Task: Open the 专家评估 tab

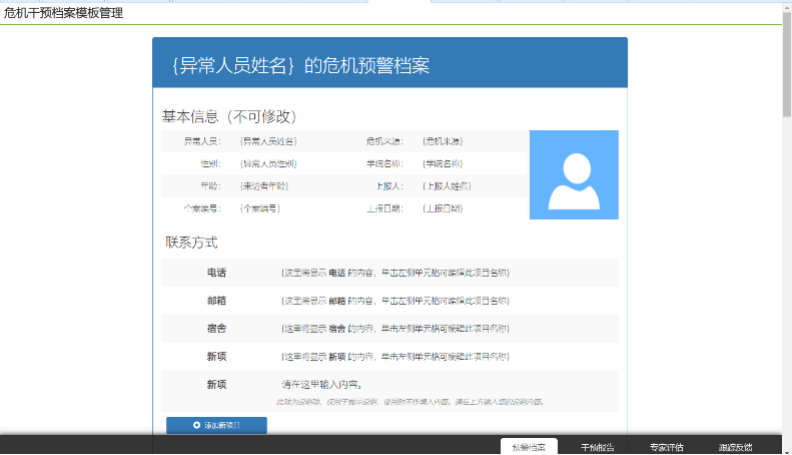Action: [x=666, y=447]
